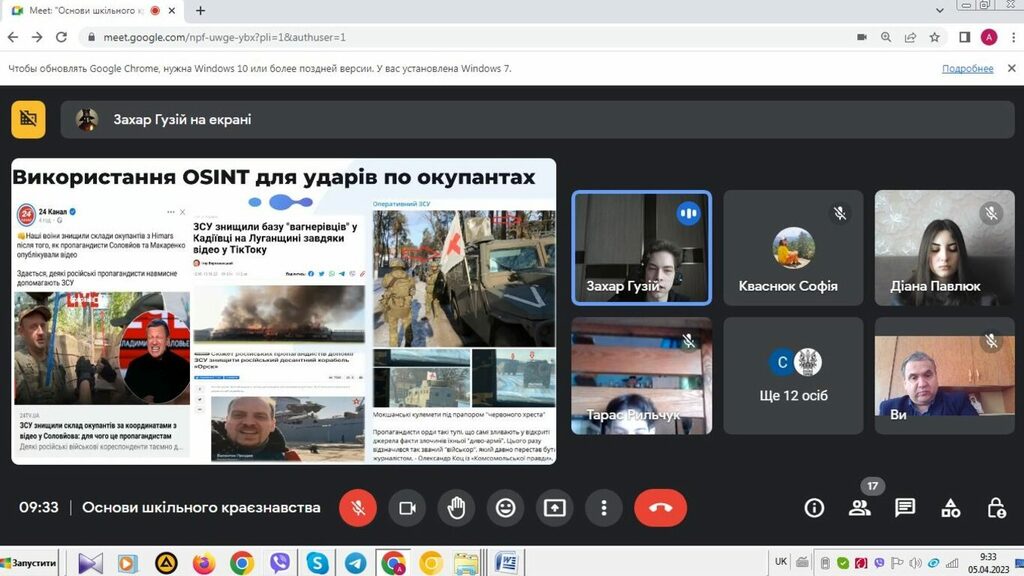This screenshot has width=1024, height=576.
Task: Open the Activities shapes icon
Action: point(951,508)
